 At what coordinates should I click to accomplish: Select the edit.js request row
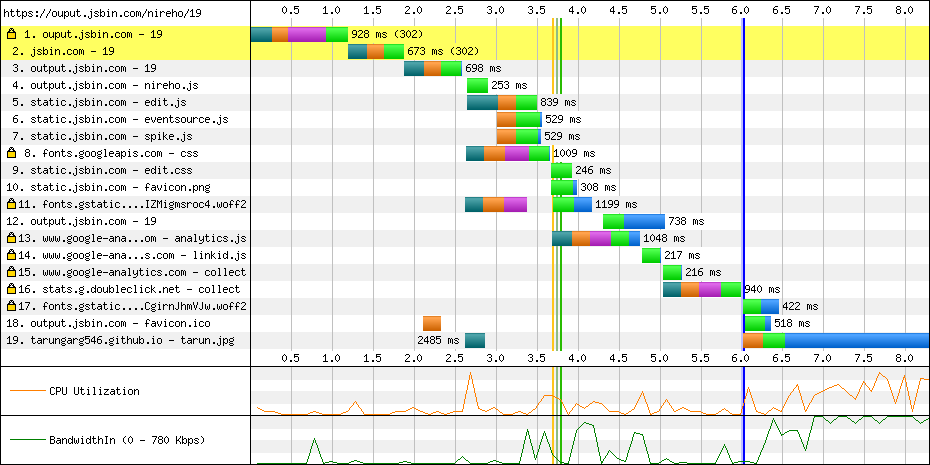(x=465, y=103)
